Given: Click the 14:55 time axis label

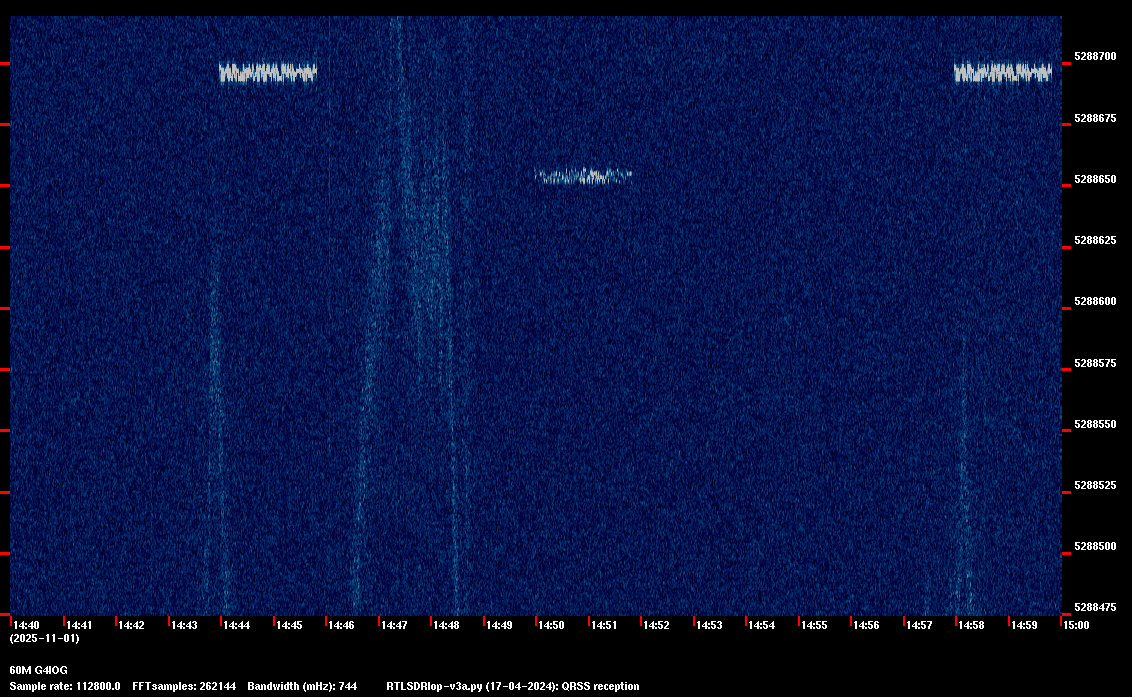Looking at the screenshot, I should tap(814, 625).
